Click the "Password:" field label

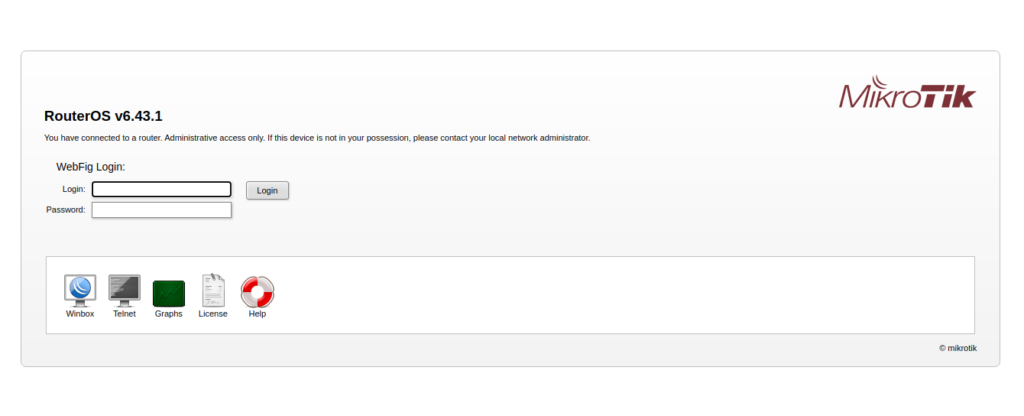tap(66, 210)
